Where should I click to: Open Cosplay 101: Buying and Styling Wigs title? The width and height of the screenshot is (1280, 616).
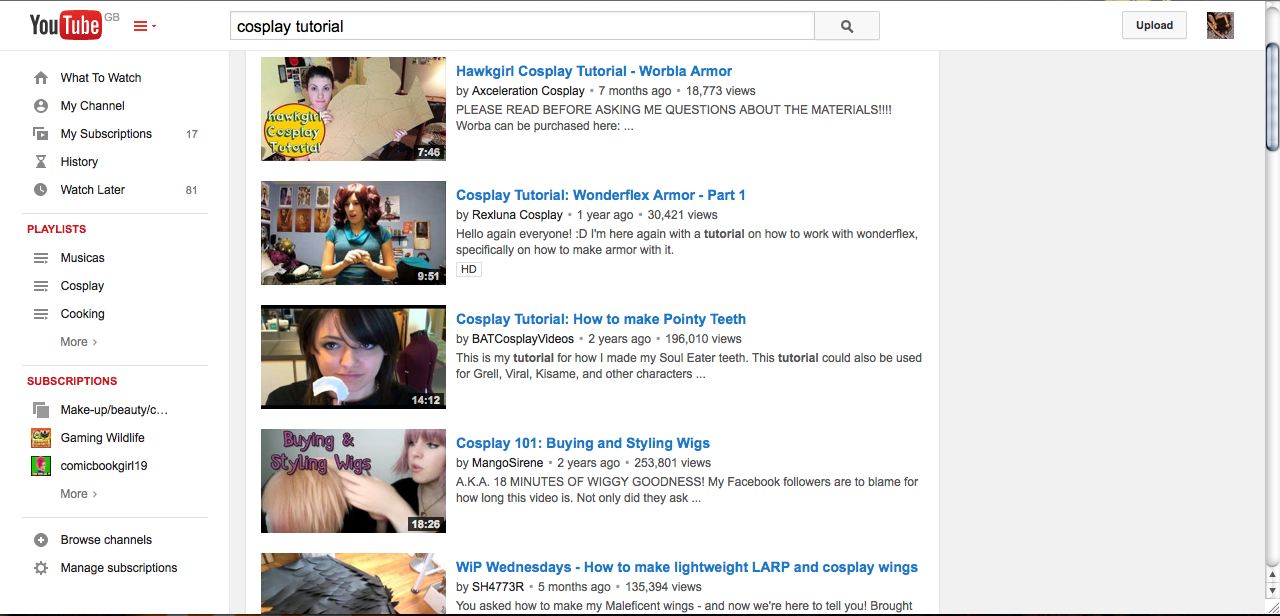[583, 443]
